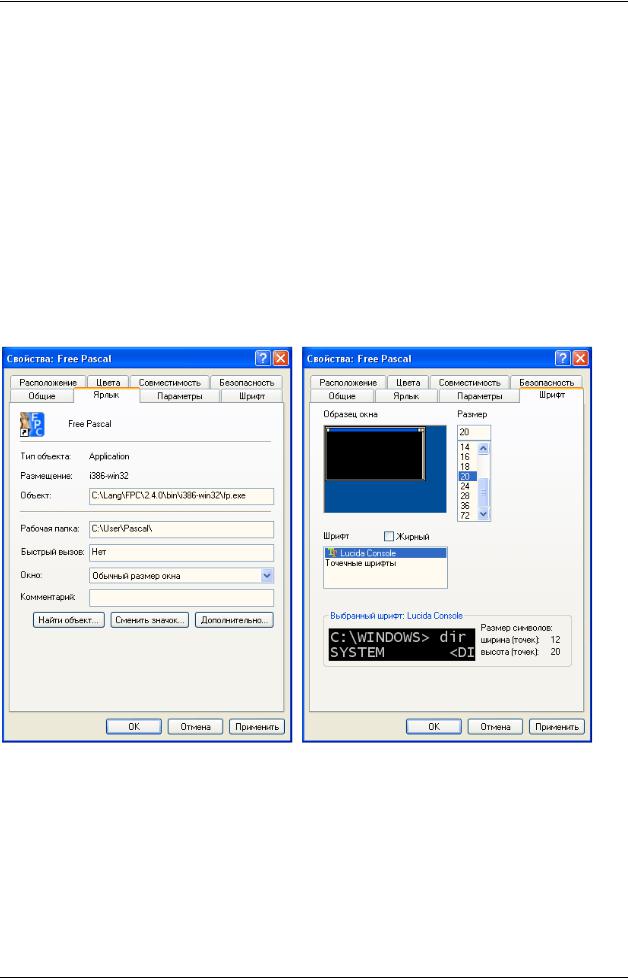
Task: Select size 28 in the list
Action: tap(468, 496)
